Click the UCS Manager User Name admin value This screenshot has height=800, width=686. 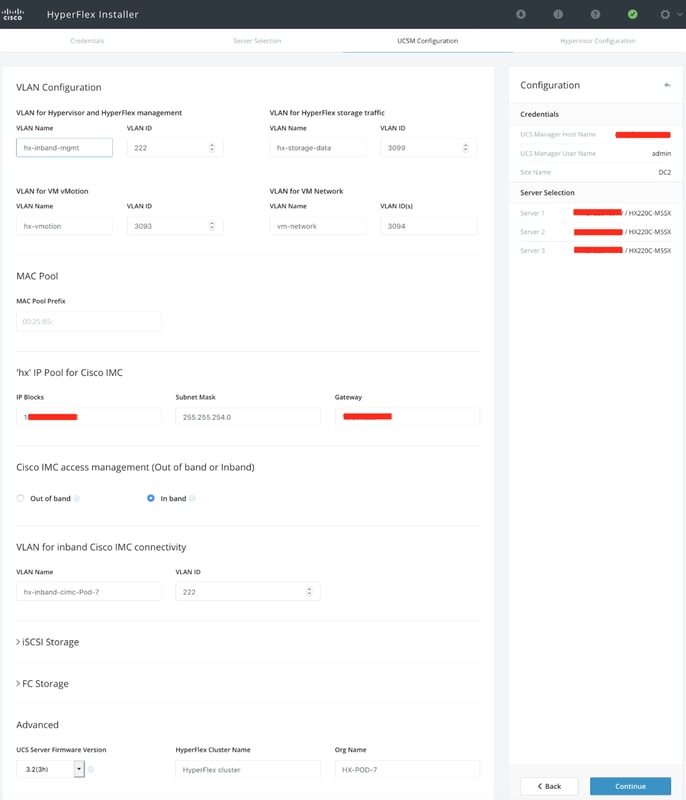click(661, 154)
